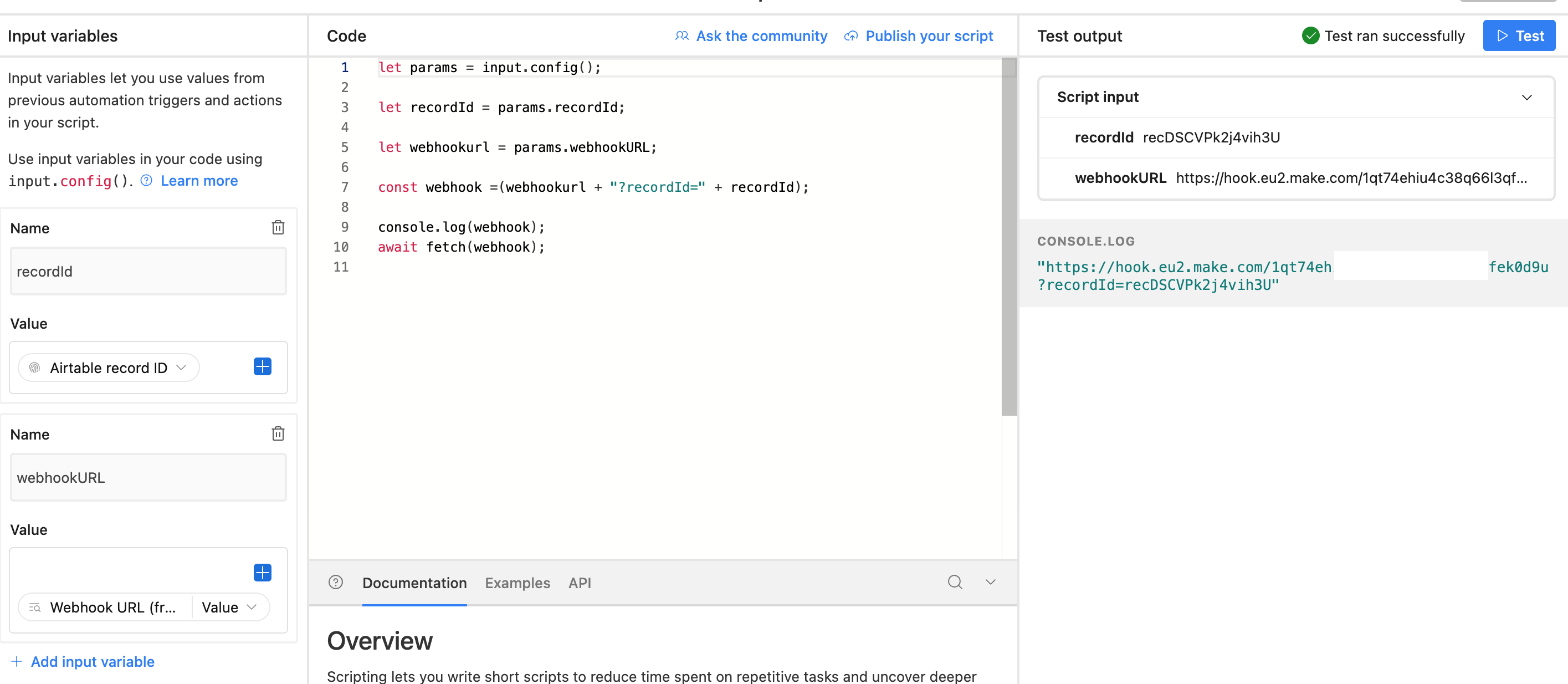1568x684 pixels.
Task: Delete the recordId input variable with trash icon
Action: (278, 227)
